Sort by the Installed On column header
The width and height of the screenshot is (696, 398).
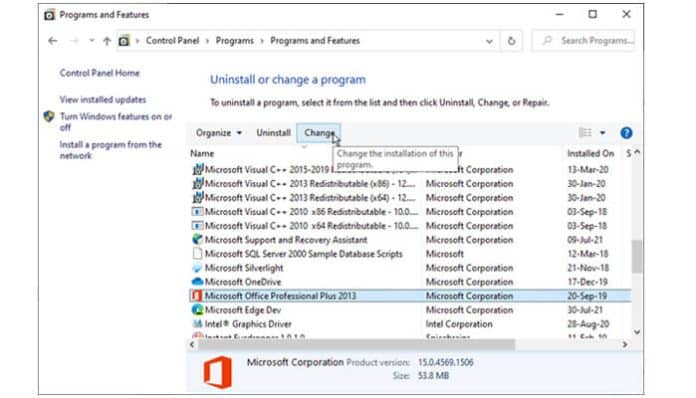[x=591, y=154]
